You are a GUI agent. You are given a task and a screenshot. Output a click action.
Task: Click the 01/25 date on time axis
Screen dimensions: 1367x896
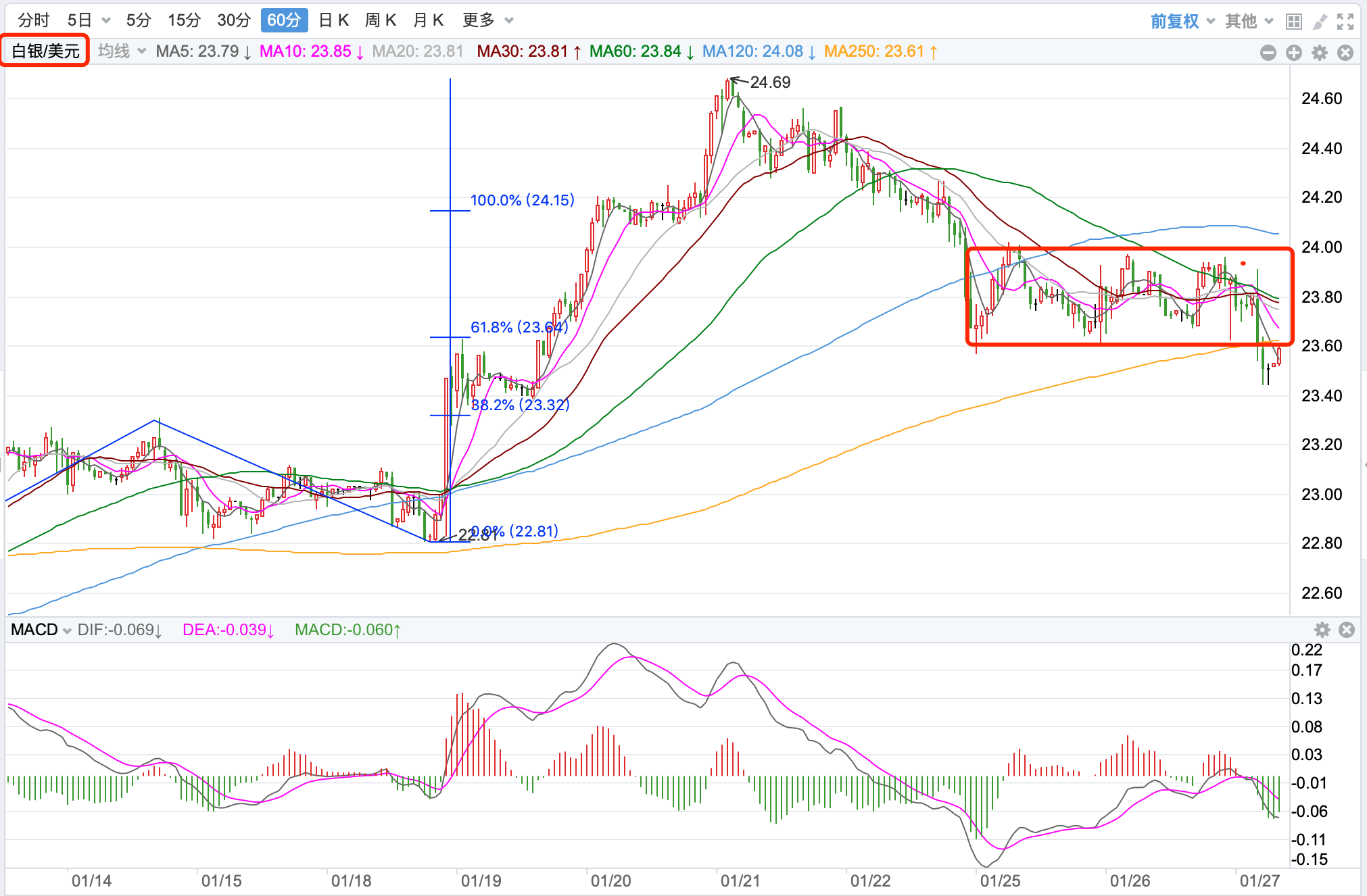click(1000, 881)
